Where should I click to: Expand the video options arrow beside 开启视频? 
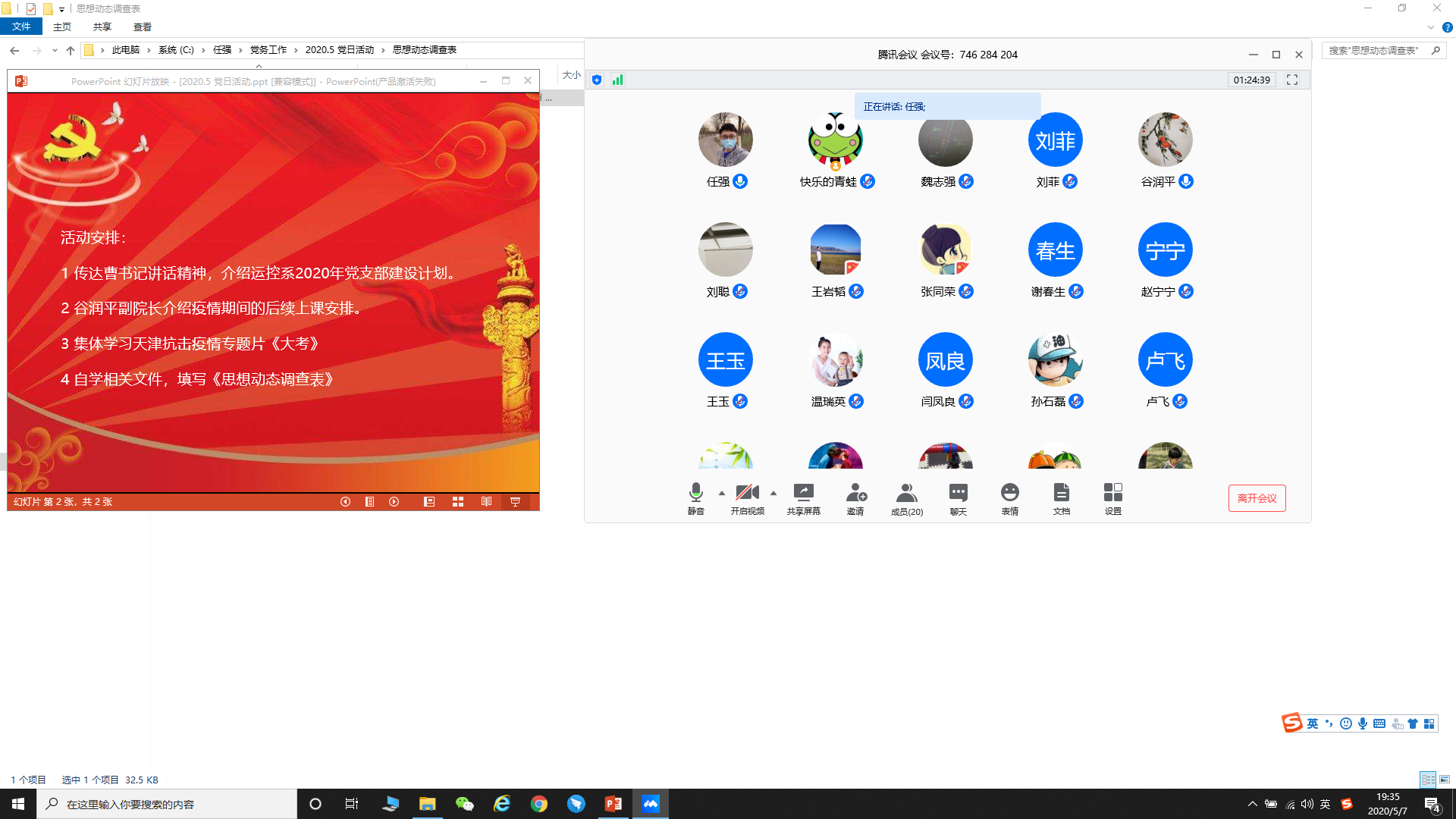coord(773,493)
